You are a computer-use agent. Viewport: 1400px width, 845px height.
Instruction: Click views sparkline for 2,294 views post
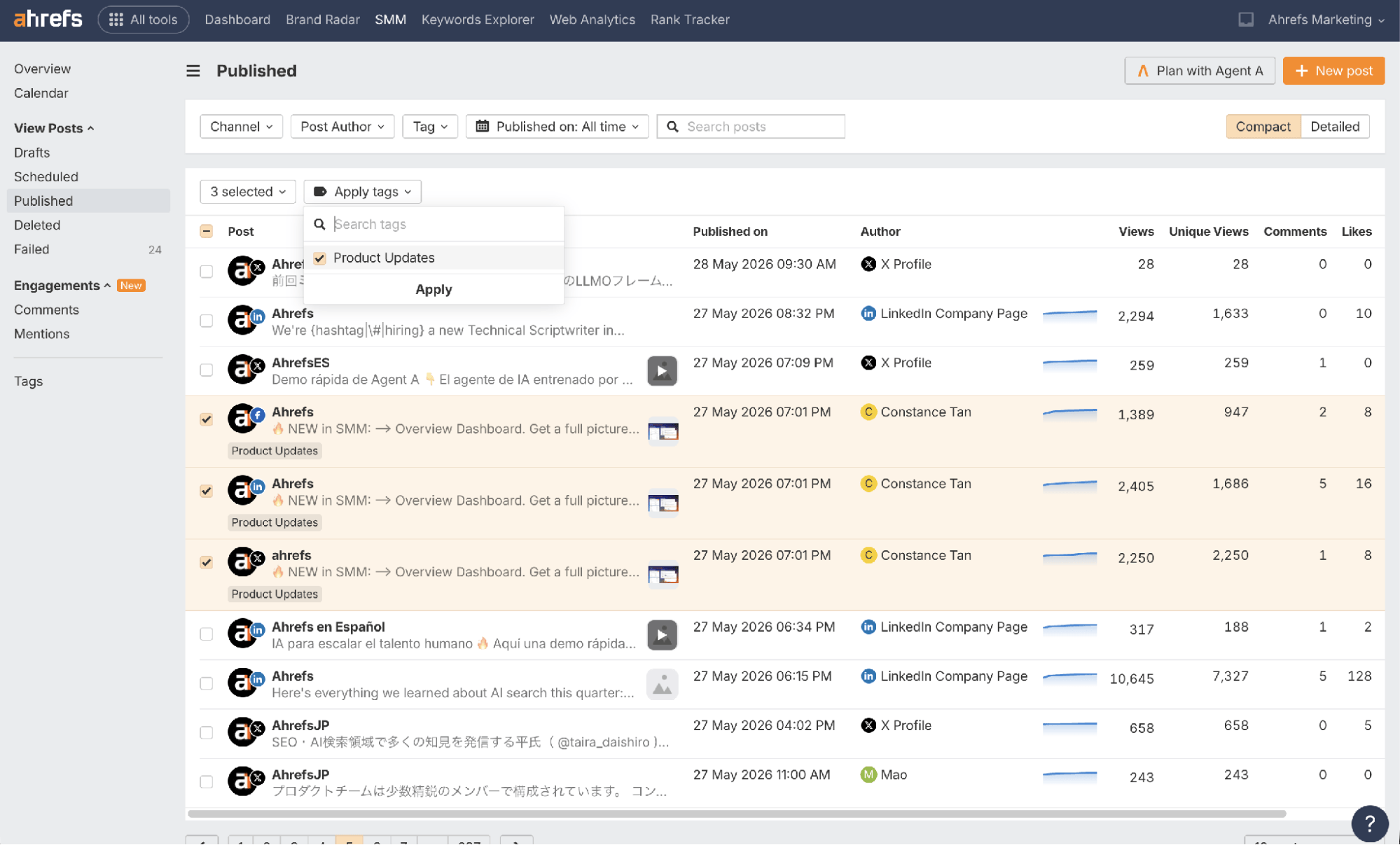click(1069, 315)
